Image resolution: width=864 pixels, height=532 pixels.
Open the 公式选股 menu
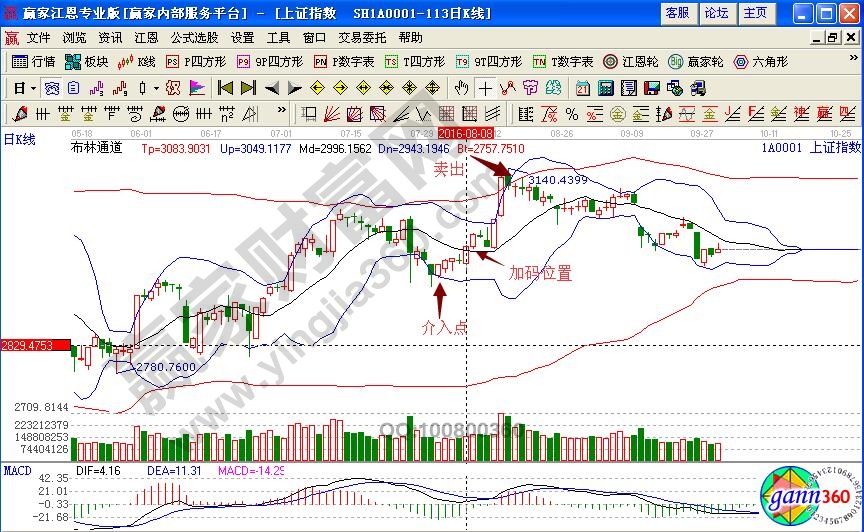(x=194, y=38)
